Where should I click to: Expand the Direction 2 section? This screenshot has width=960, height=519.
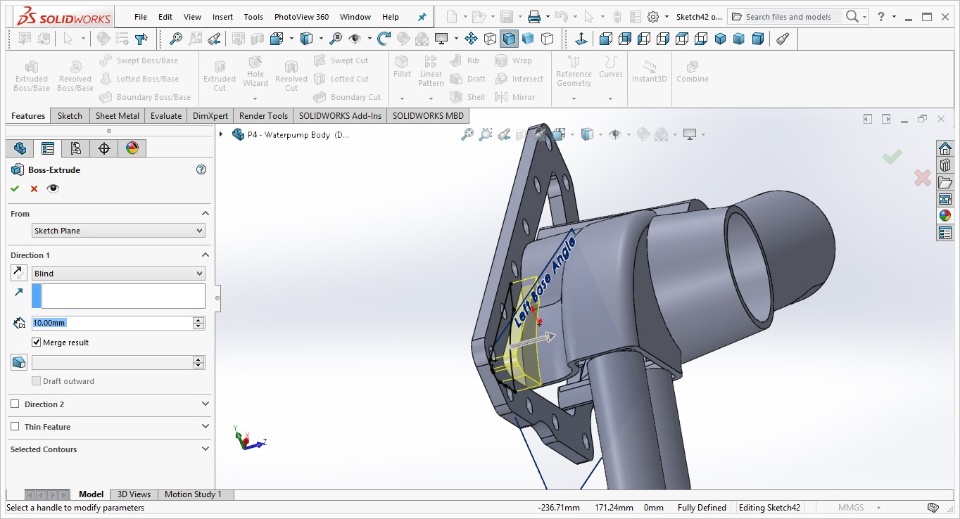[x=205, y=404]
